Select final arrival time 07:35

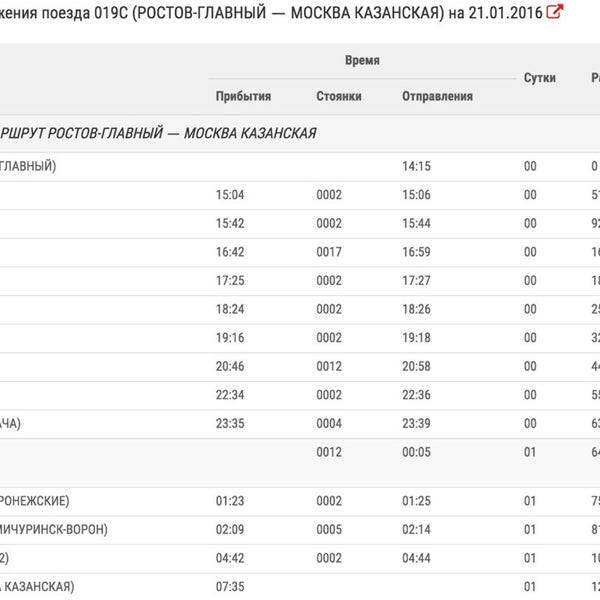click(x=230, y=587)
